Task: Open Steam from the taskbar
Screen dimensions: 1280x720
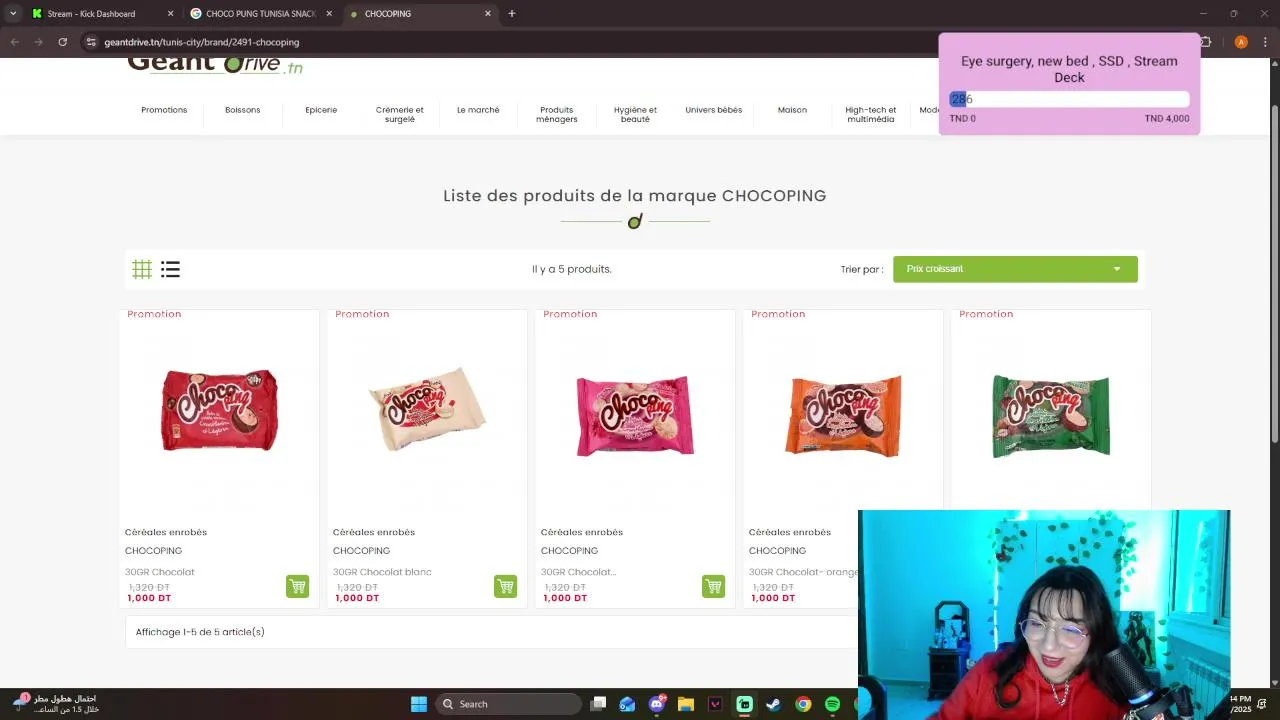Action: tap(773, 704)
